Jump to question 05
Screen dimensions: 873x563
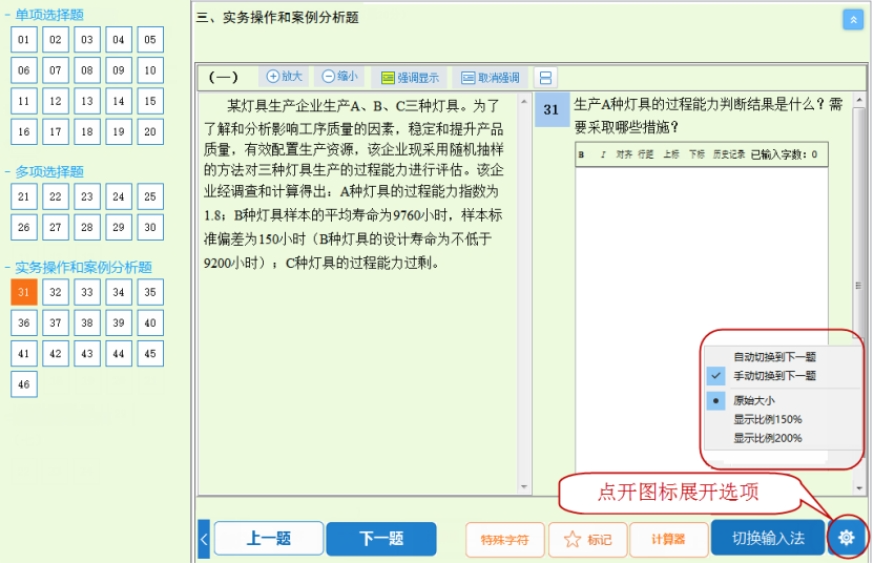tap(150, 40)
